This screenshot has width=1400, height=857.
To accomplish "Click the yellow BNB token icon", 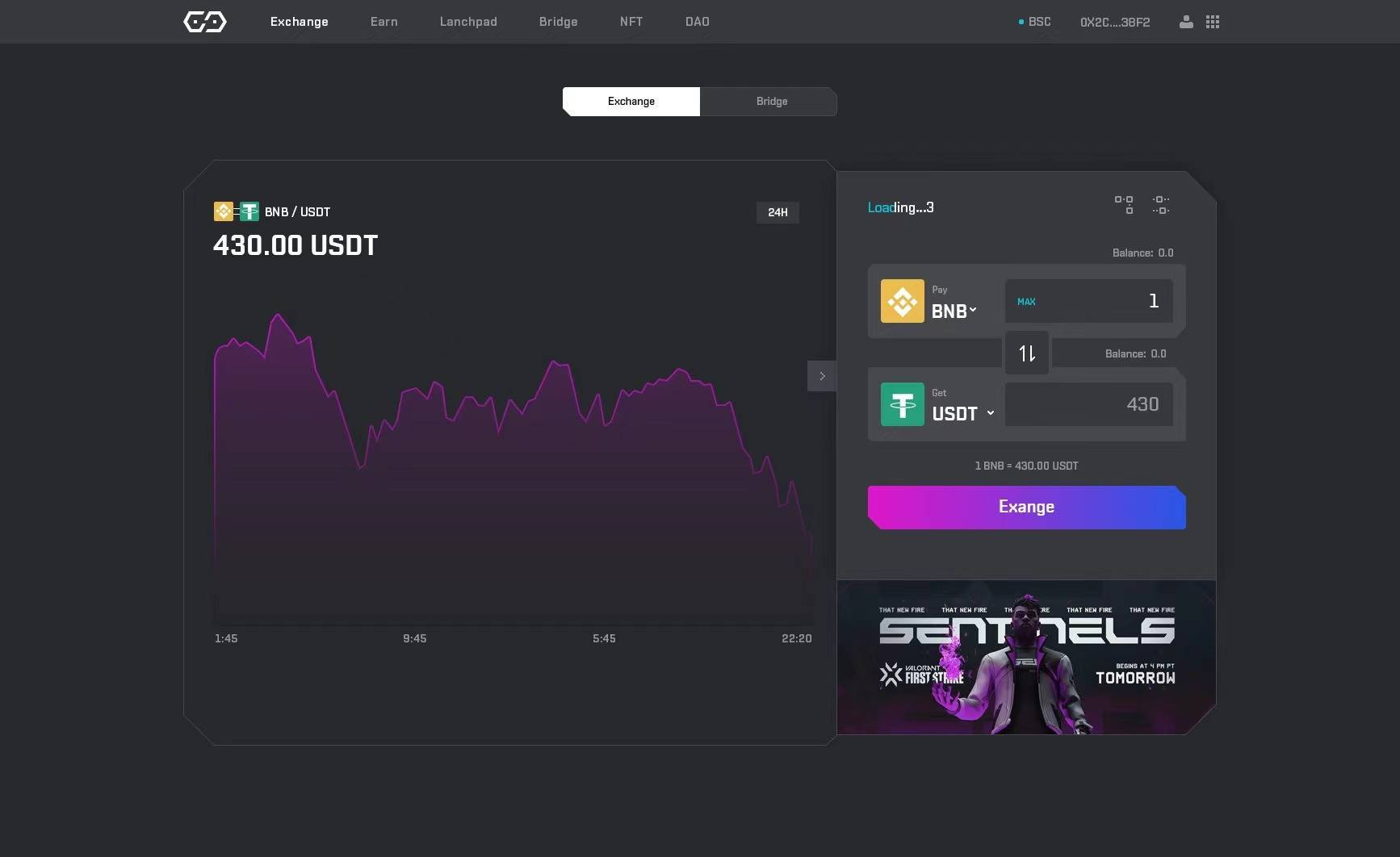I will click(902, 301).
